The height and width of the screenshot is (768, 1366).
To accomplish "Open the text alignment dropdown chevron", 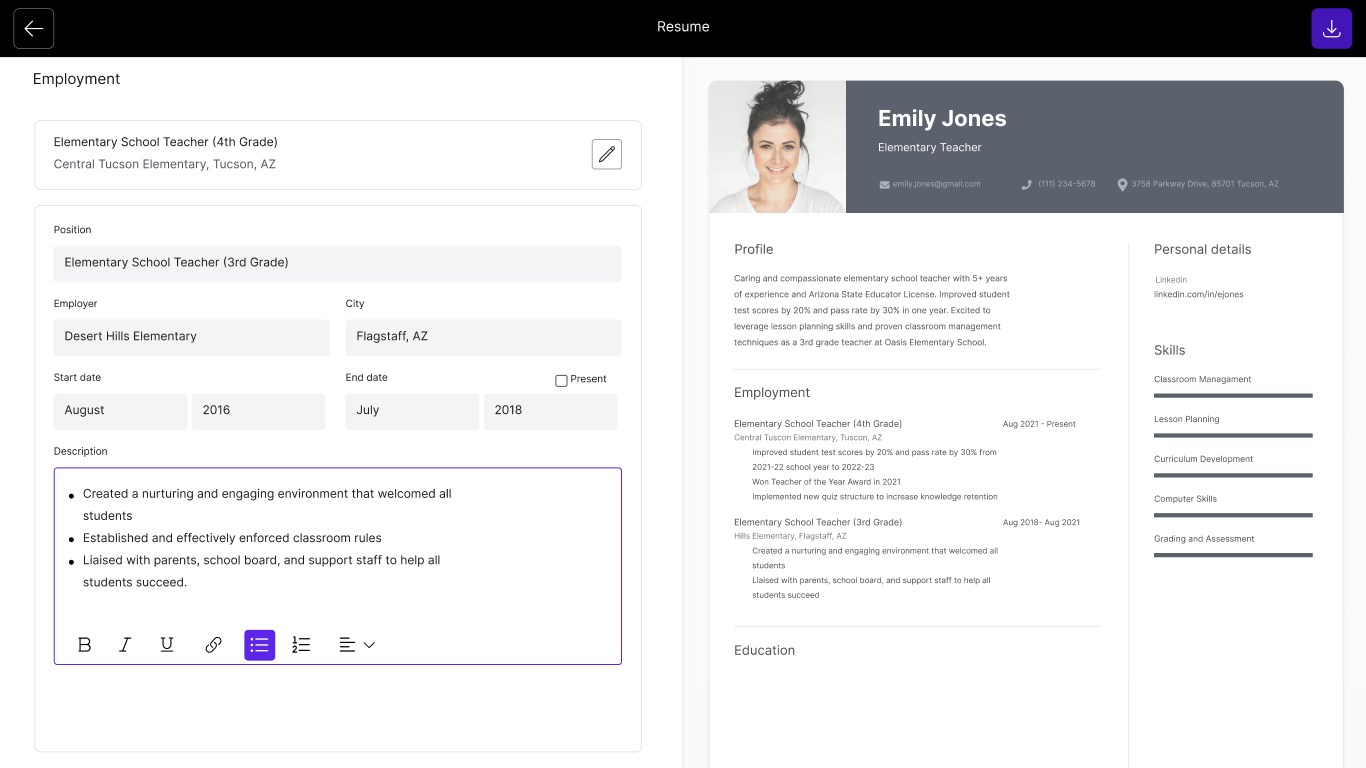I will (x=369, y=644).
